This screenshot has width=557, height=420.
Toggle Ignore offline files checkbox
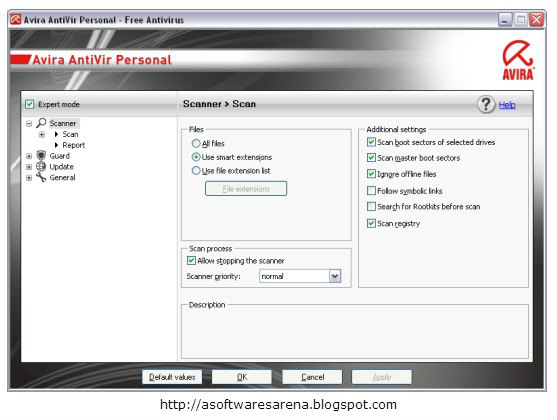371,174
